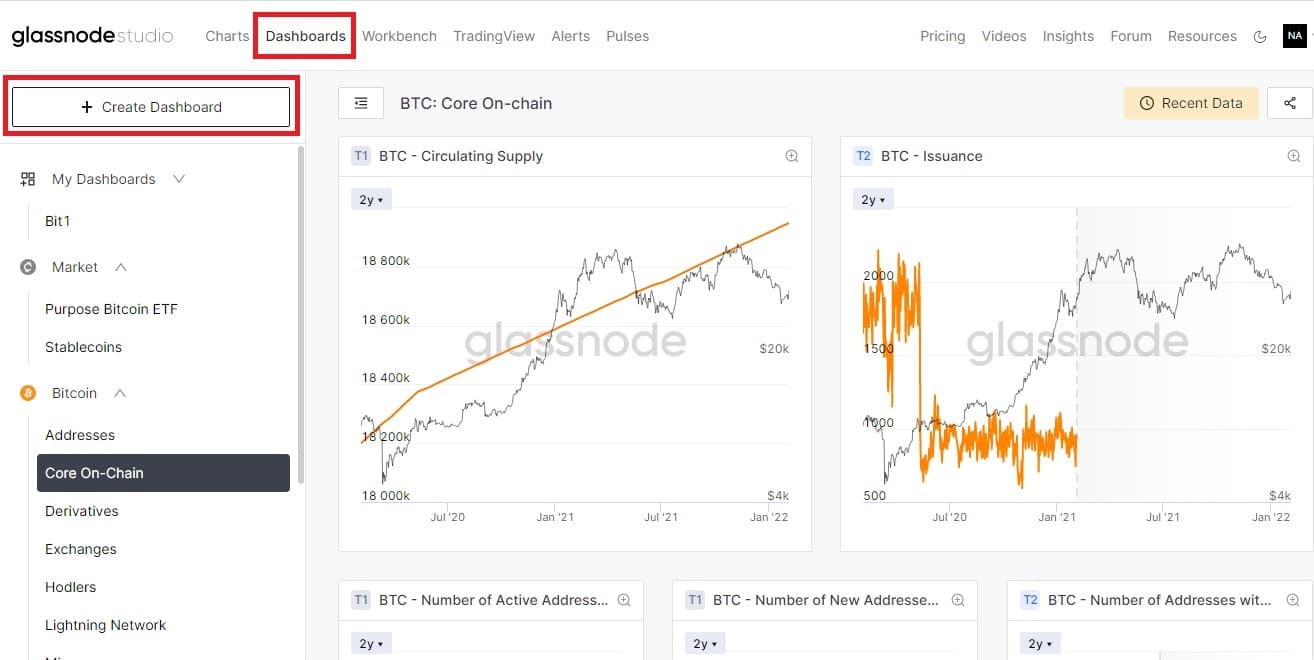This screenshot has height=660, width=1314.
Task: Open the Resources link
Action: click(1202, 36)
